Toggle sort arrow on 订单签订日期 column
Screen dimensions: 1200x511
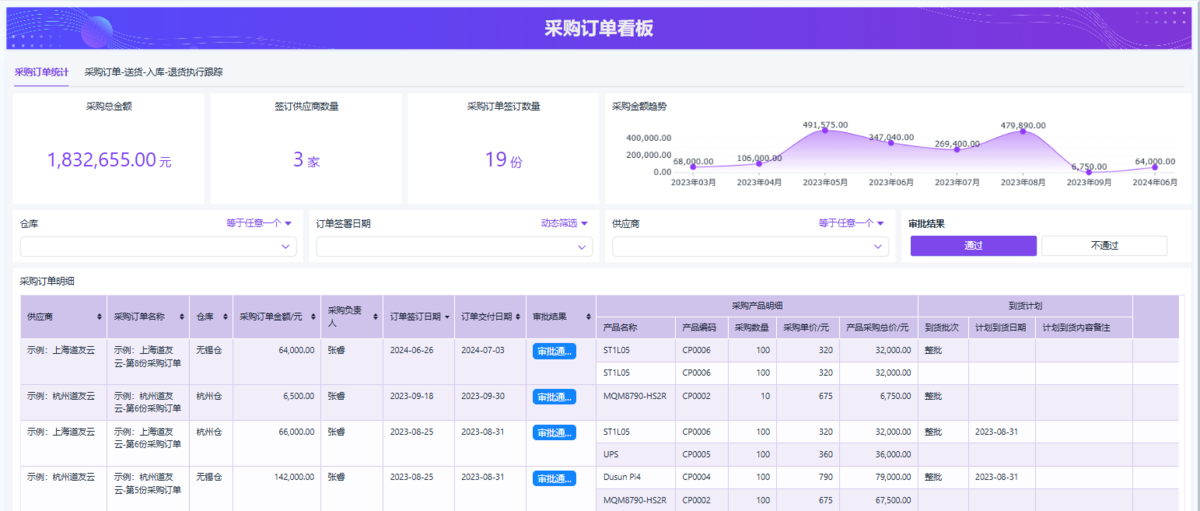tap(446, 317)
